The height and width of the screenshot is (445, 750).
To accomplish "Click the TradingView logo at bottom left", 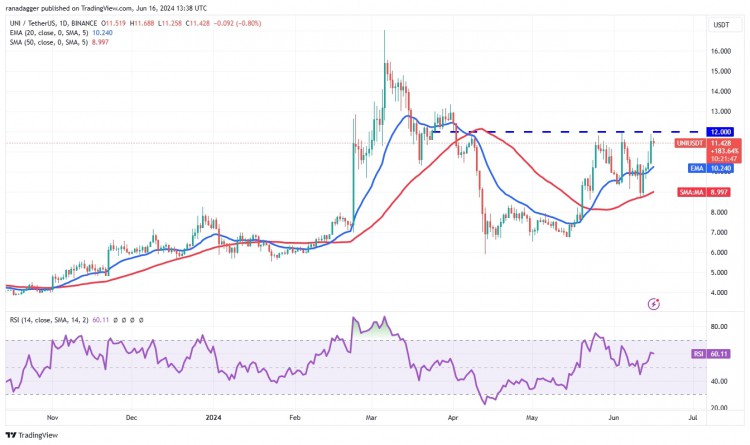I will coord(32,435).
